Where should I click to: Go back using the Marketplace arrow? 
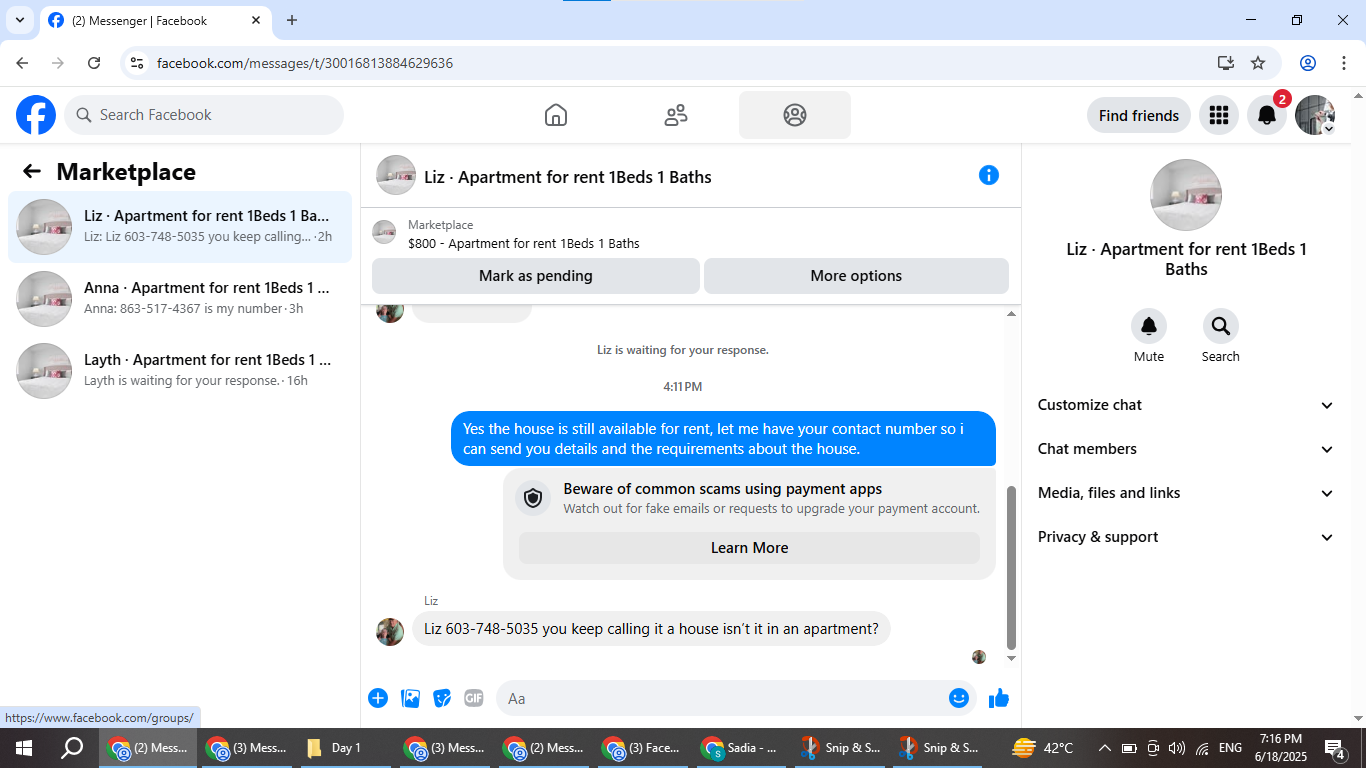(32, 171)
